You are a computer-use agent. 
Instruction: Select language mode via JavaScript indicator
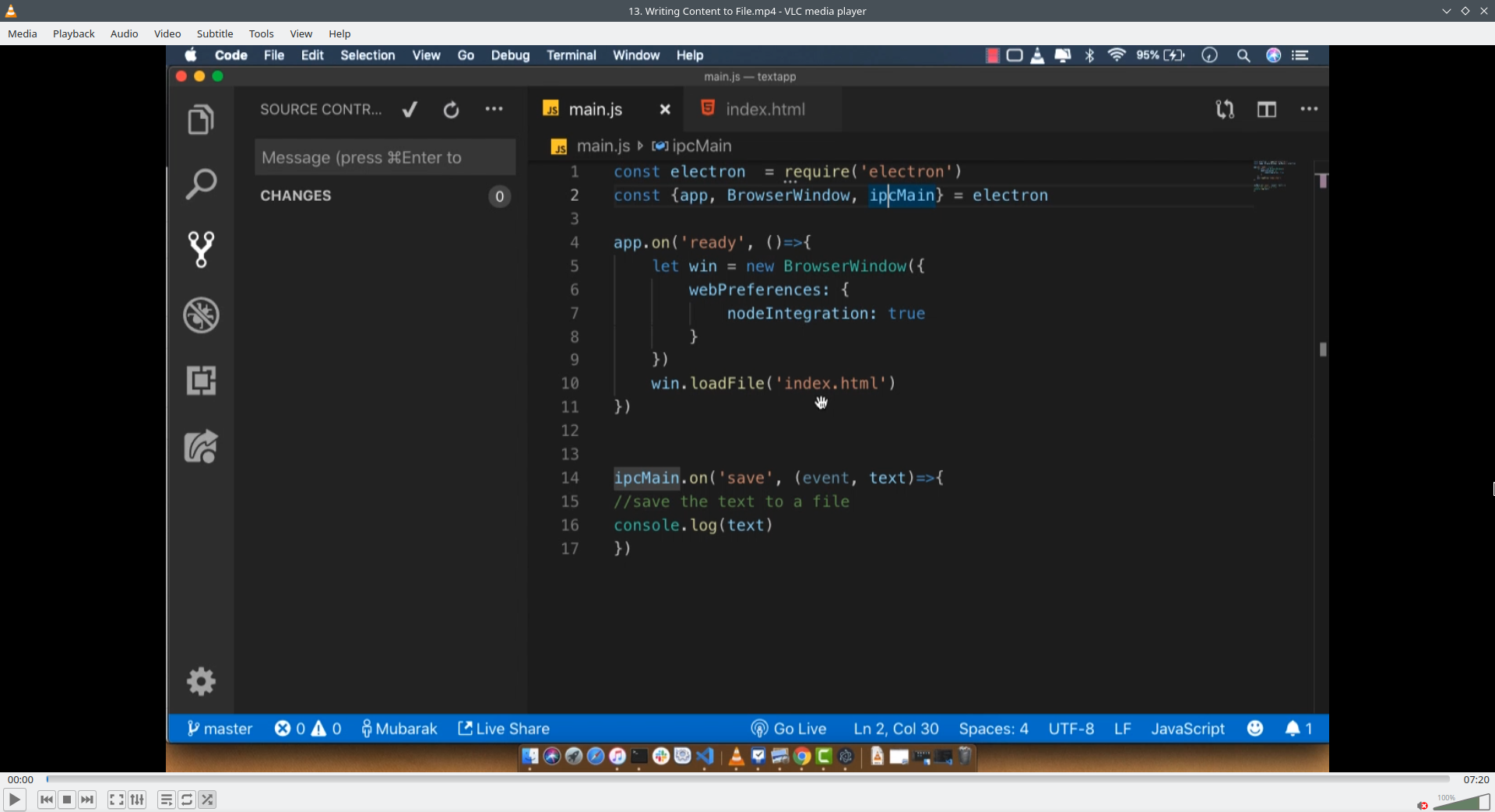[1188, 729]
